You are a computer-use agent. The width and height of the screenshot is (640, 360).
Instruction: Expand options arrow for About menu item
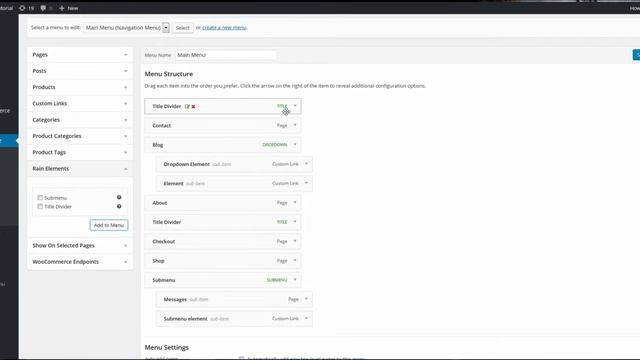[295, 202]
